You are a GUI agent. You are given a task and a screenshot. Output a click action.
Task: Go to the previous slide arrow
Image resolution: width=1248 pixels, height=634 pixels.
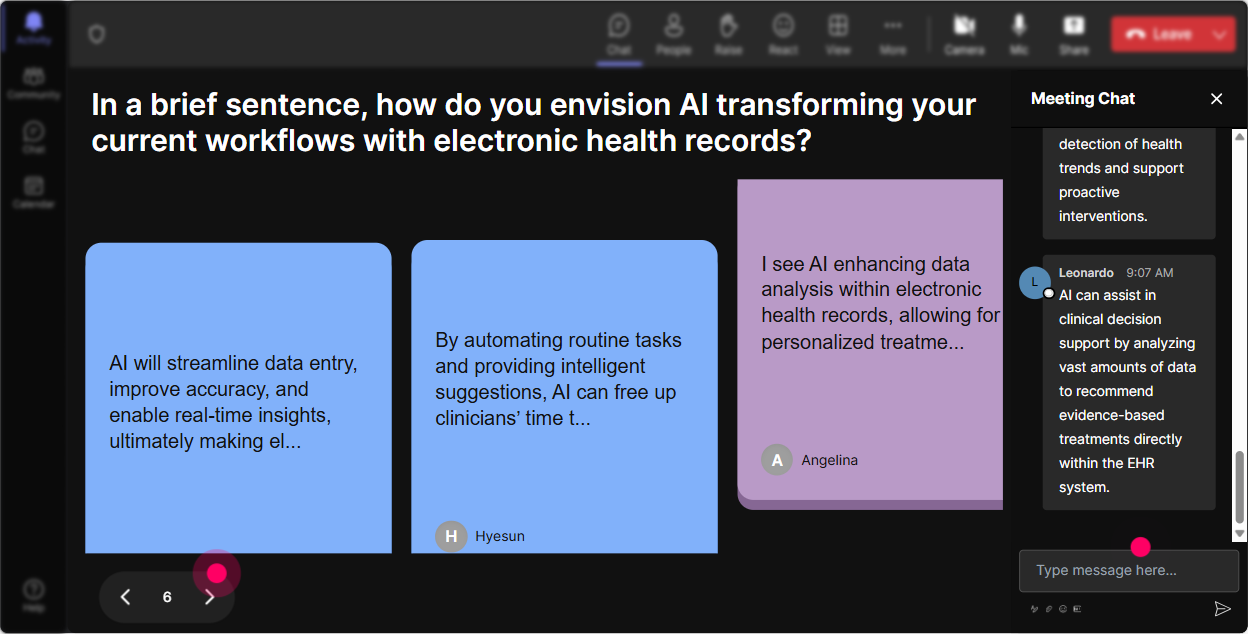126,597
